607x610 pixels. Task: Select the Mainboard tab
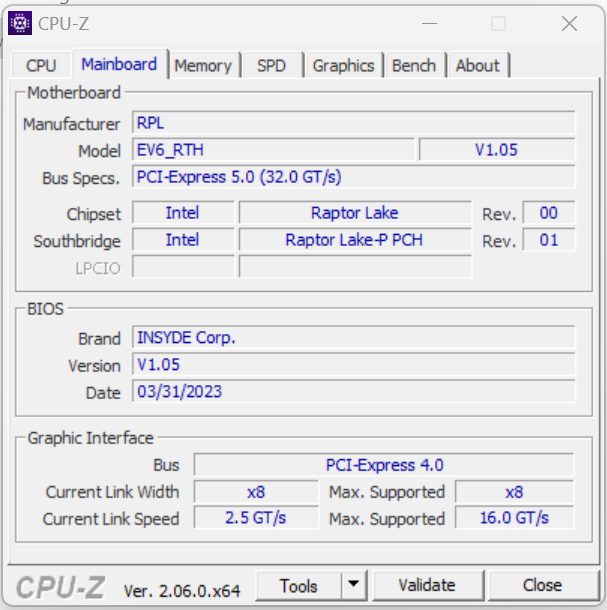click(x=119, y=64)
